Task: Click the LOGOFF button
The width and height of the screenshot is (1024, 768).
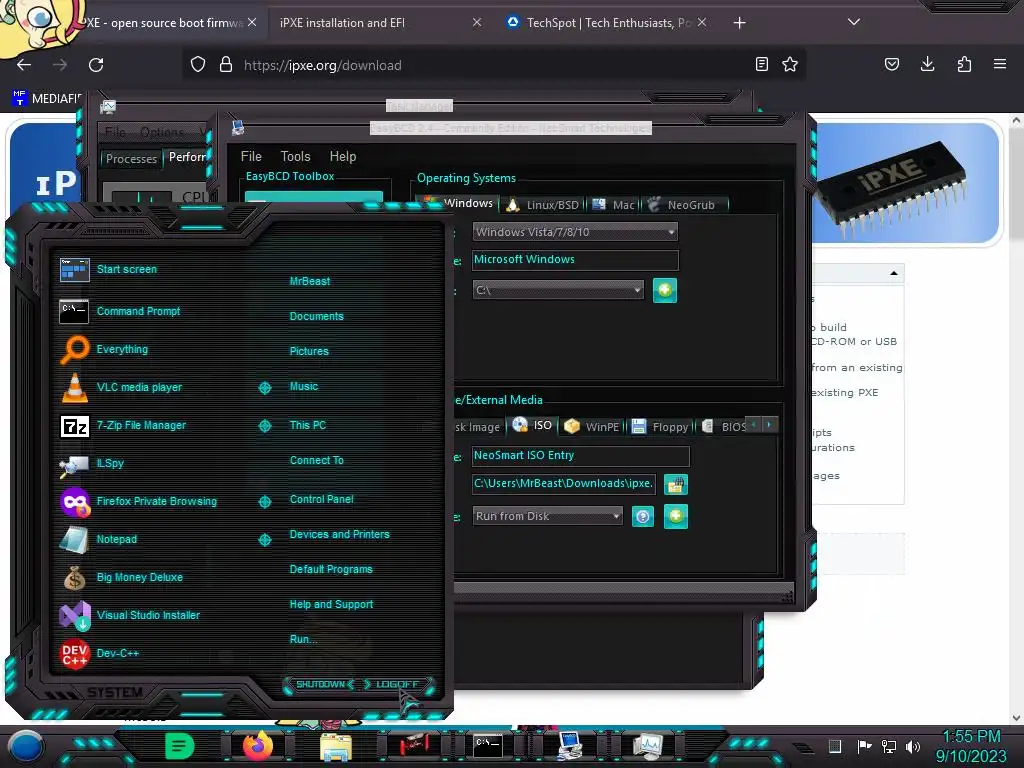Action: [397, 684]
